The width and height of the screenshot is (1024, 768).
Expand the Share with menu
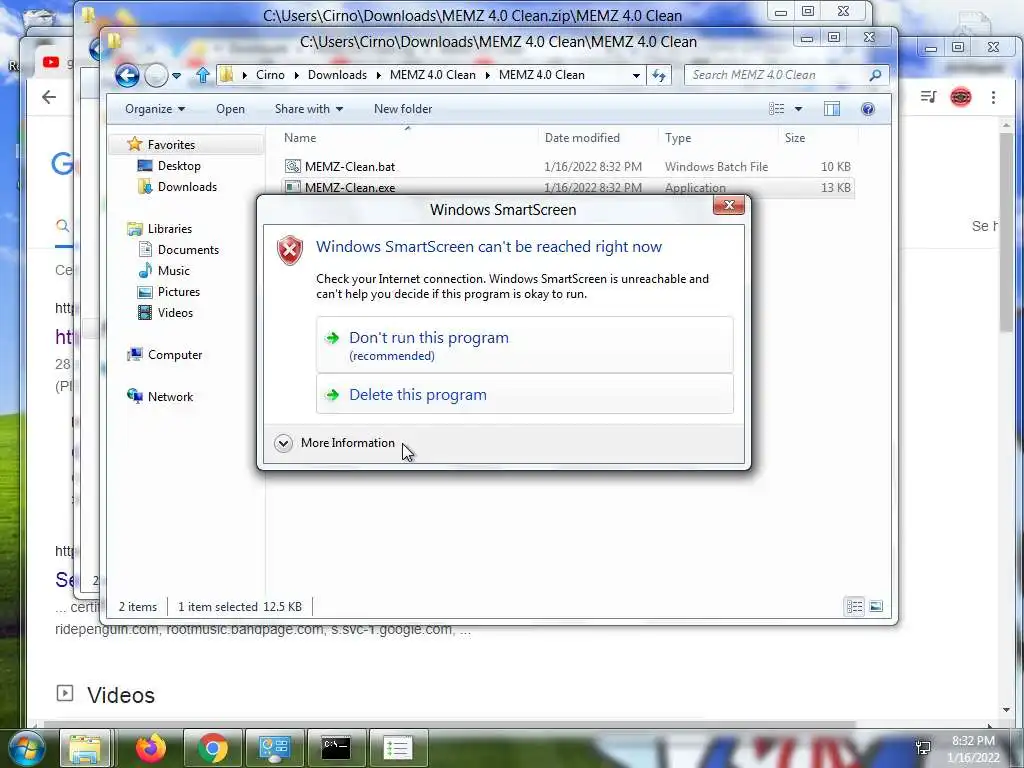click(309, 109)
